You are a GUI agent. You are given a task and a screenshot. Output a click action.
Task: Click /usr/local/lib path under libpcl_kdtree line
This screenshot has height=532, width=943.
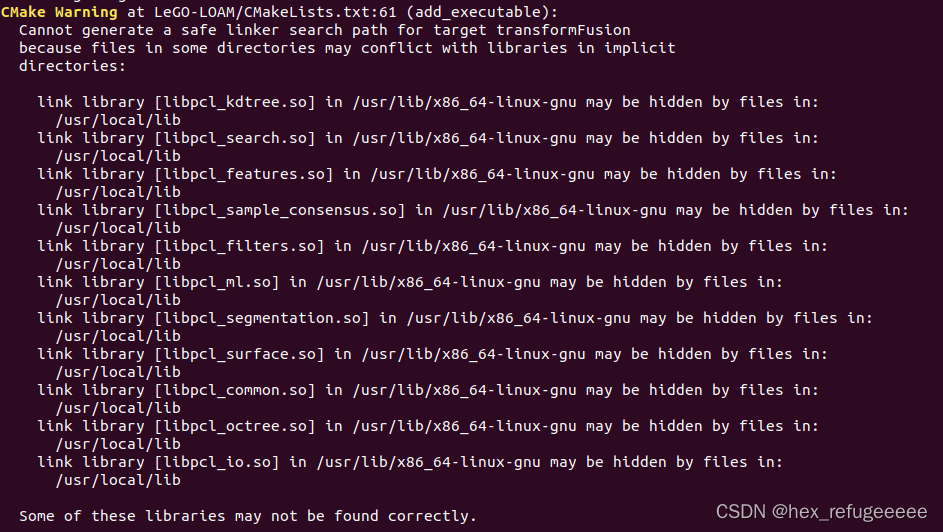[x=118, y=120]
